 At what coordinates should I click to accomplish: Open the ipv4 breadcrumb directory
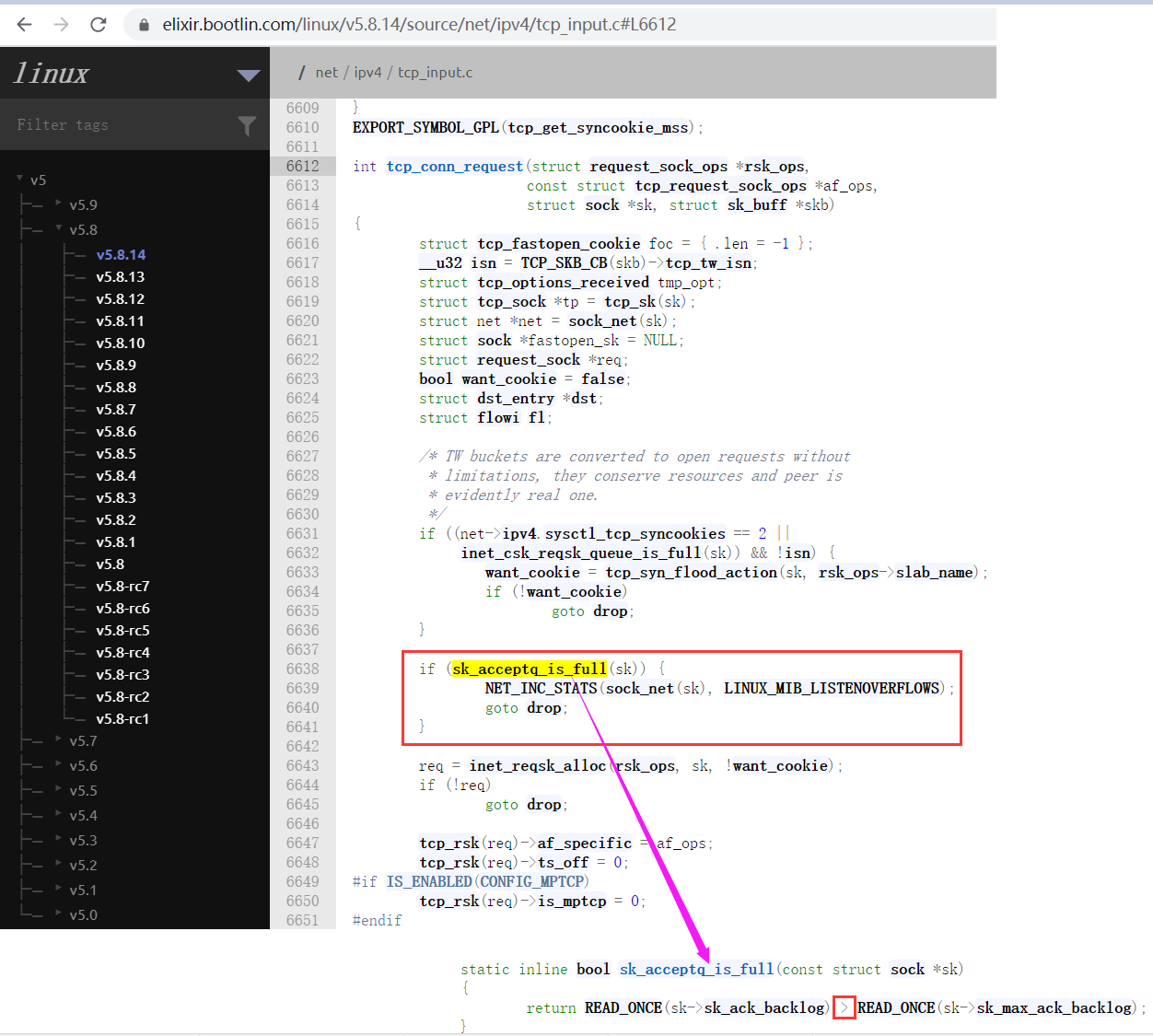369,72
